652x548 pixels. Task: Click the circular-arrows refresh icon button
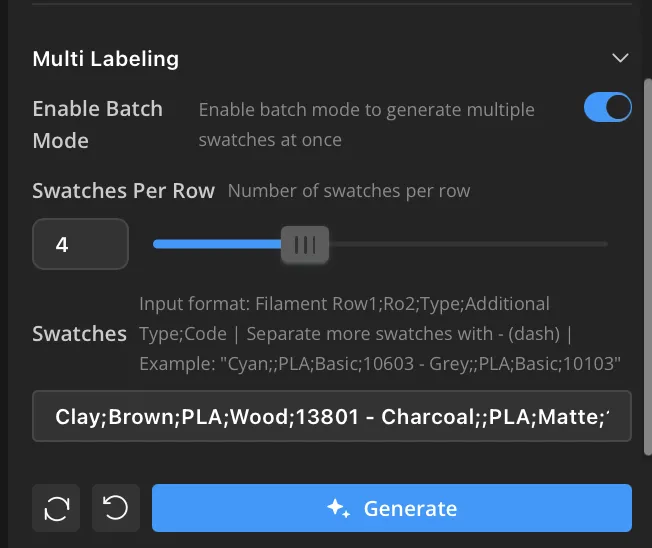56,508
